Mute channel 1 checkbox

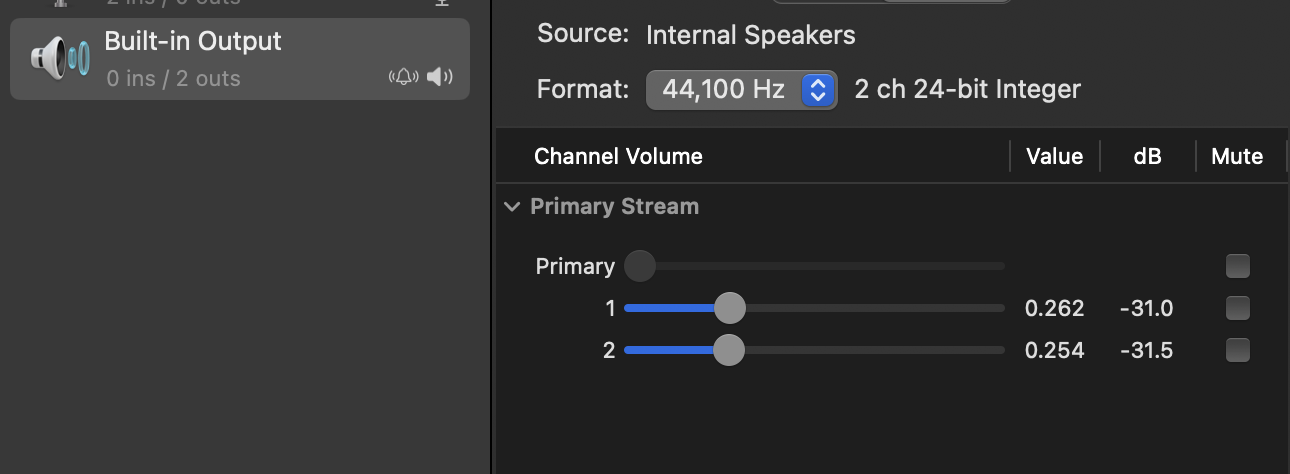pyautogui.click(x=1238, y=308)
